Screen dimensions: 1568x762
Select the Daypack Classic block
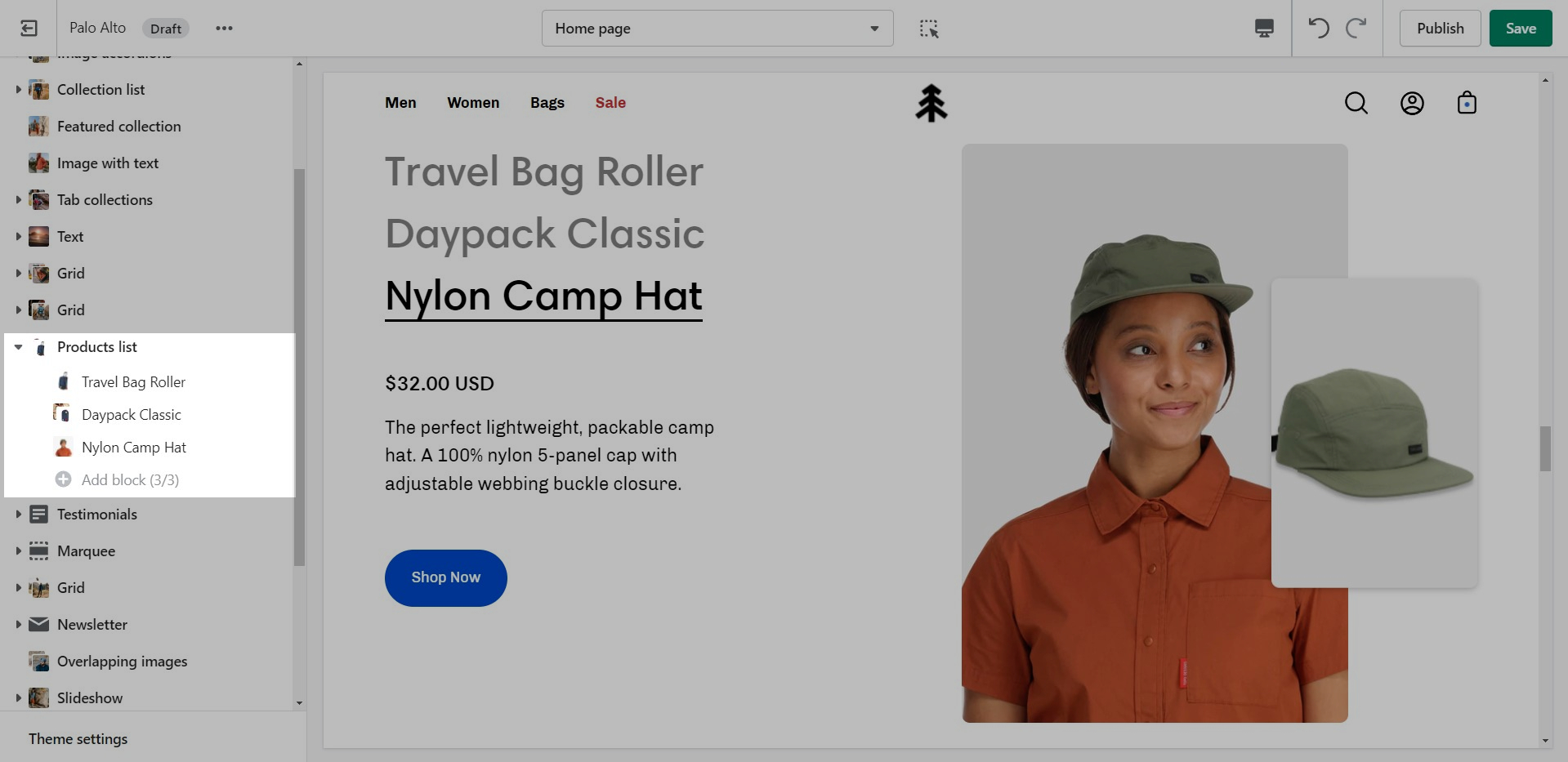131,415
